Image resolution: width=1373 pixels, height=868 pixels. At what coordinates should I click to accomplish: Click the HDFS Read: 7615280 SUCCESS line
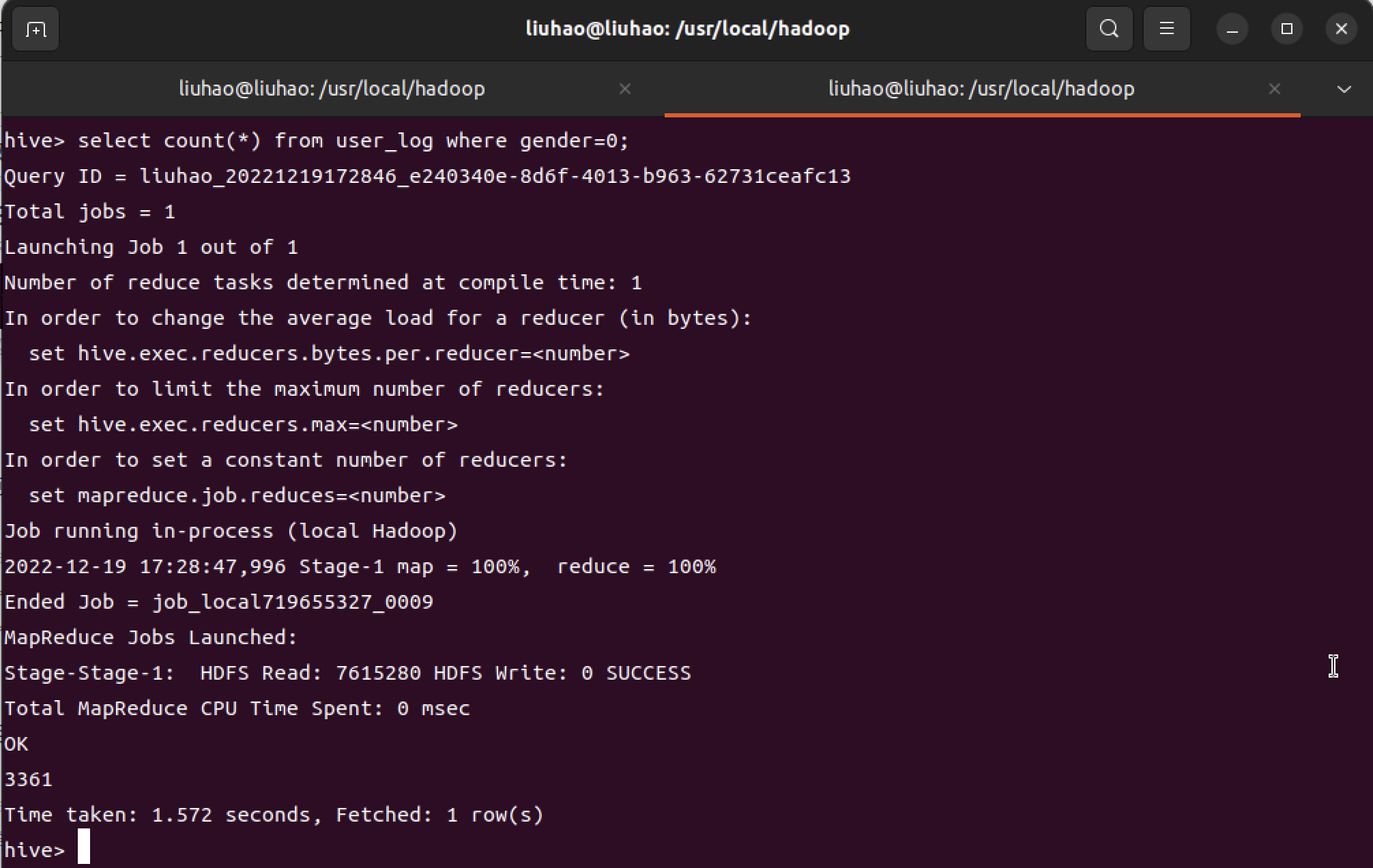[x=348, y=673]
